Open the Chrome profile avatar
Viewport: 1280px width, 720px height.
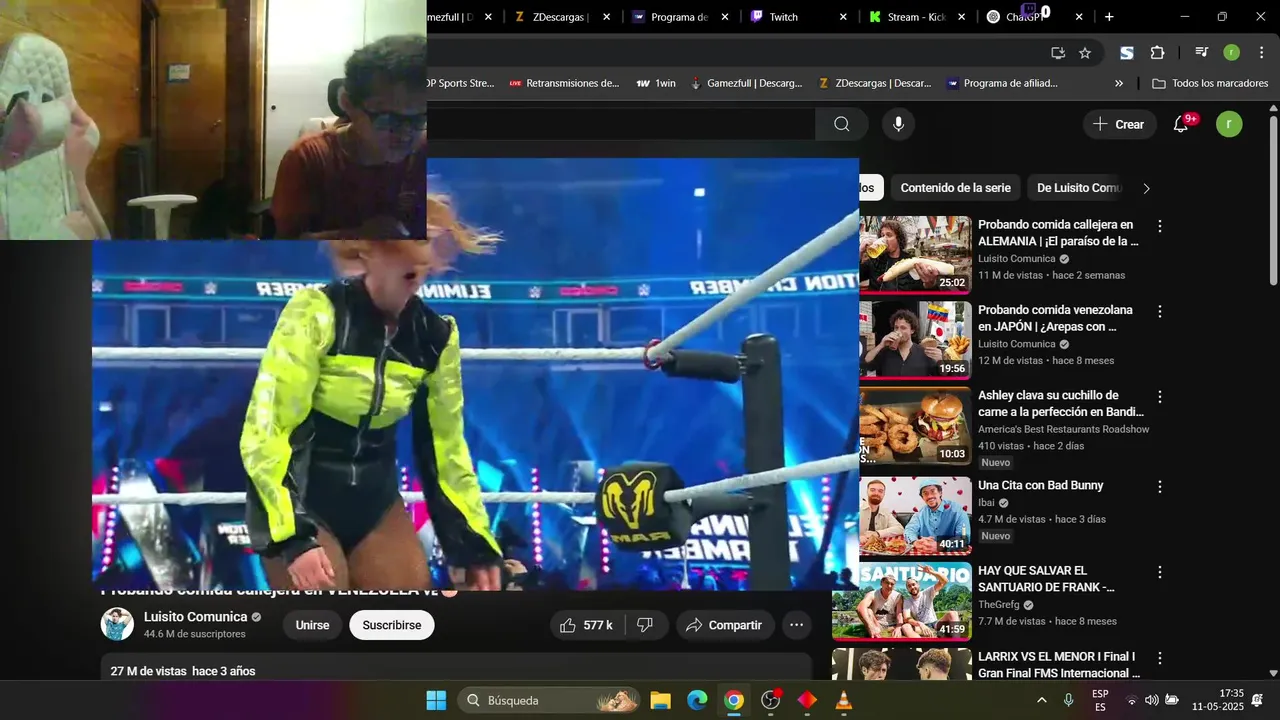(1231, 53)
